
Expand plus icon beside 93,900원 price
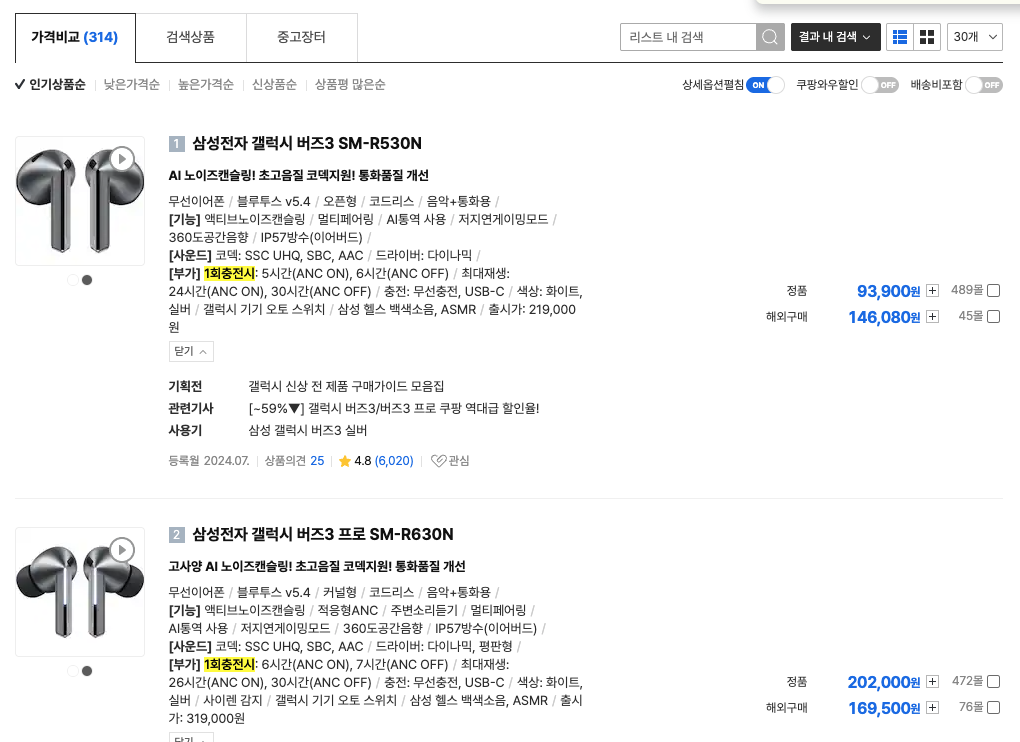coord(932,291)
